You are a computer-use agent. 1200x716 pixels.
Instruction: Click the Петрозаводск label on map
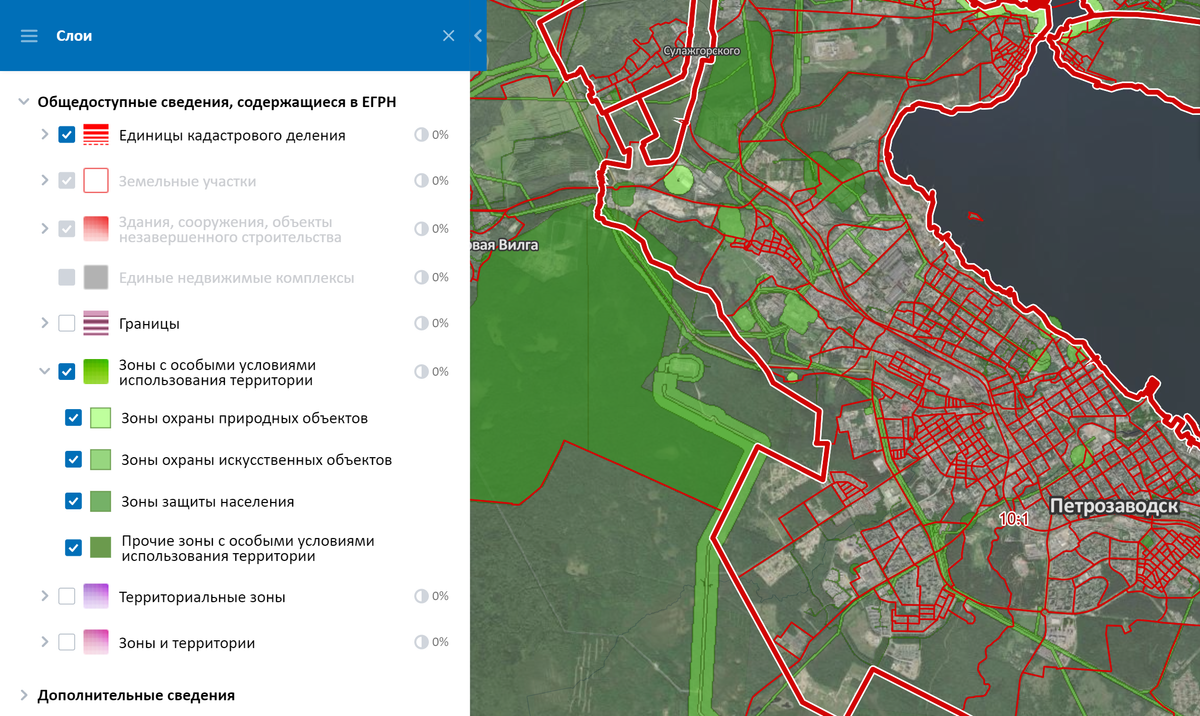point(1114,507)
